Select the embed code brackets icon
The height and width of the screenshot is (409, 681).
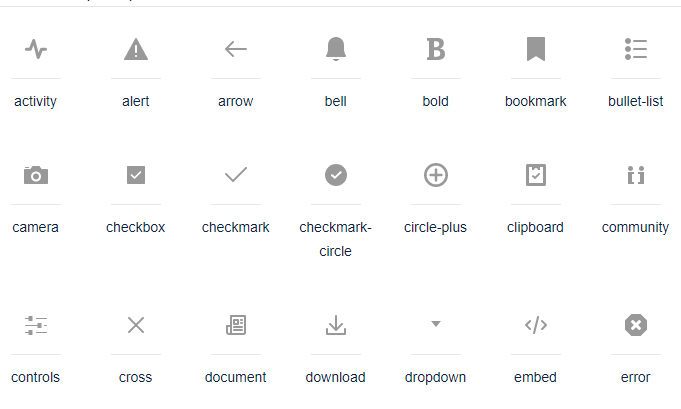(x=536, y=325)
